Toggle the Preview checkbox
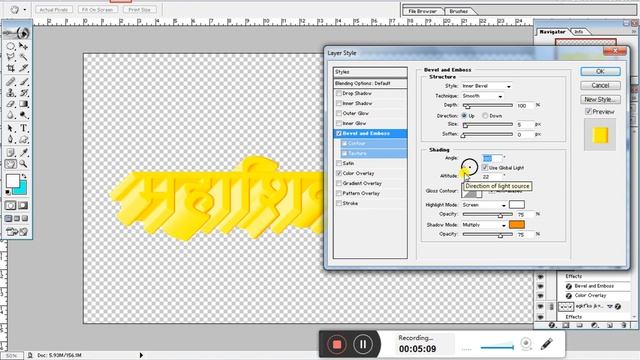Viewport: 640px width, 360px height. pyautogui.click(x=588, y=111)
